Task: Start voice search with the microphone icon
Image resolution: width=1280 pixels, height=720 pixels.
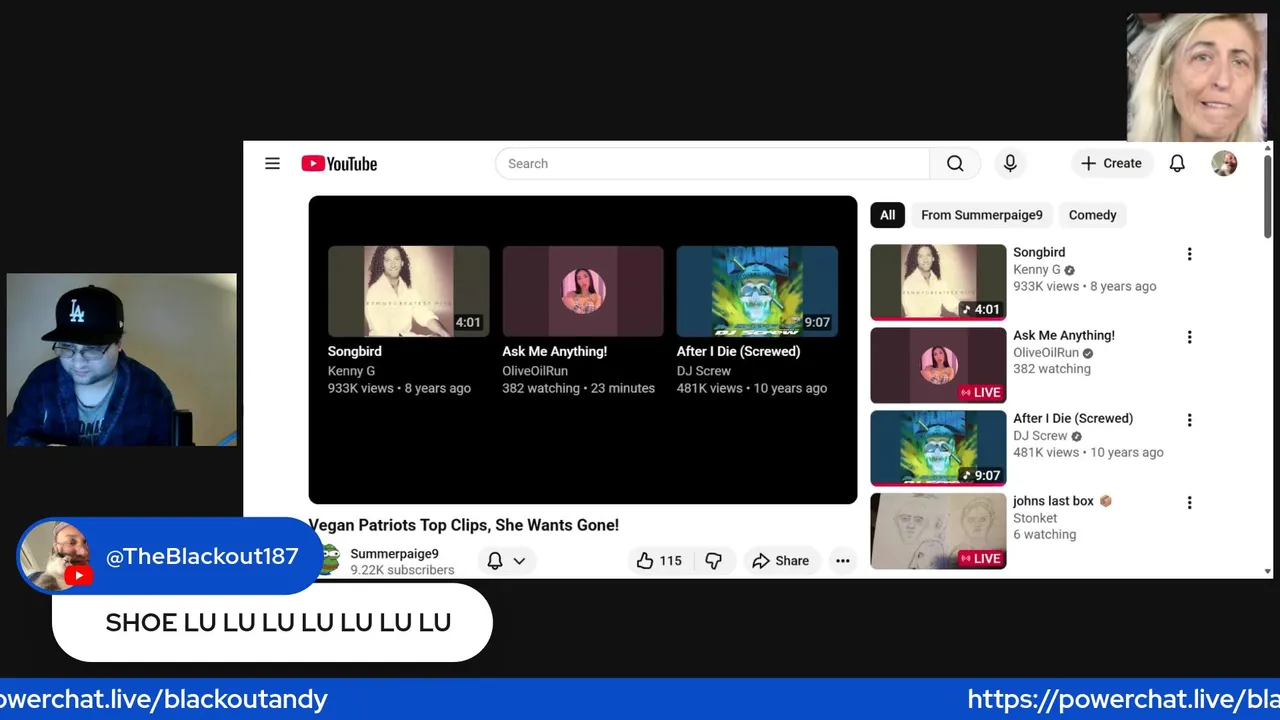Action: (1010, 164)
